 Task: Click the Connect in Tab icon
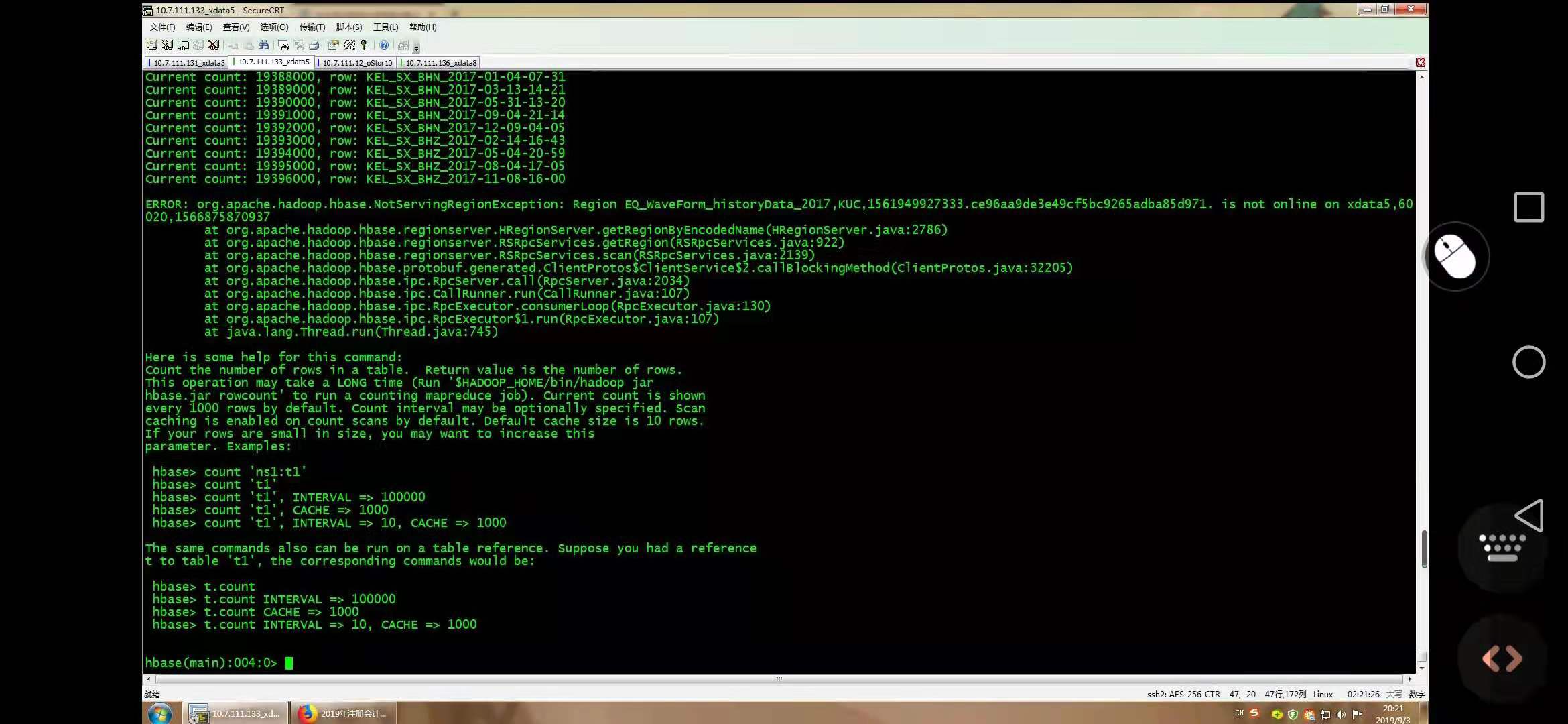point(183,45)
